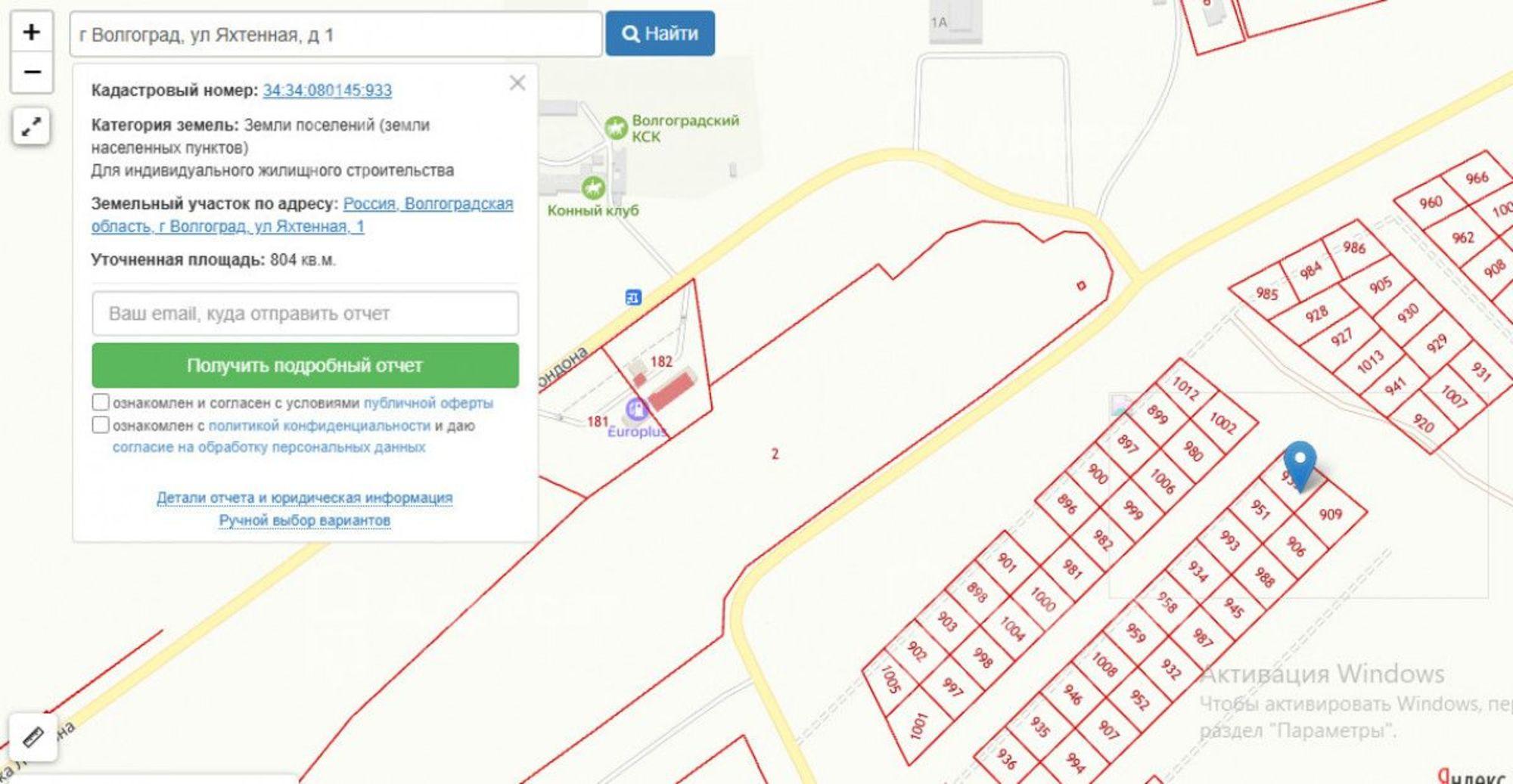
Task: Click the address search field
Action: (336, 34)
